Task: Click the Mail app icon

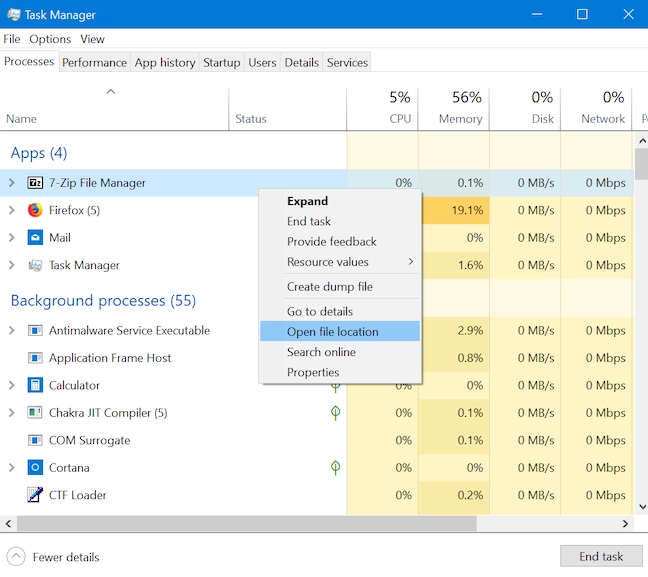Action: (35, 238)
